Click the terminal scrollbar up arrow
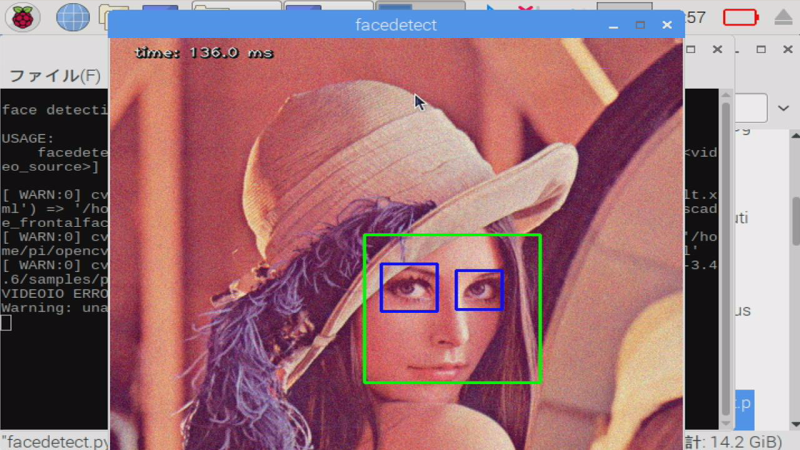This screenshot has height=450, width=800. 726,95
